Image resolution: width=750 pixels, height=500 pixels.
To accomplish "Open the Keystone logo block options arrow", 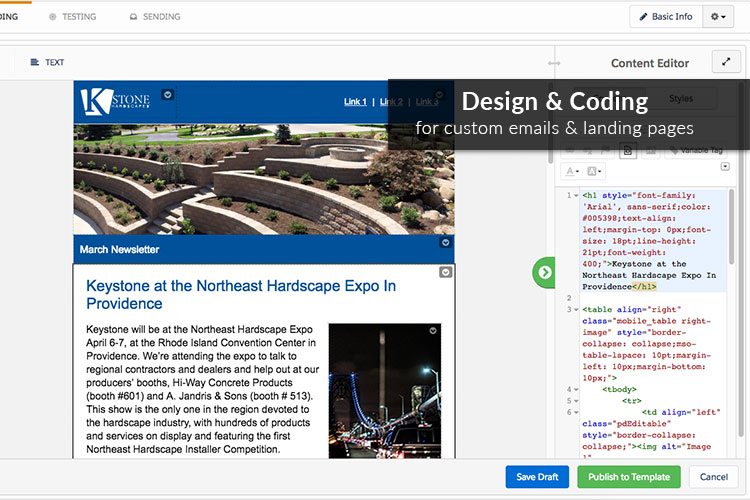I will [x=167, y=95].
